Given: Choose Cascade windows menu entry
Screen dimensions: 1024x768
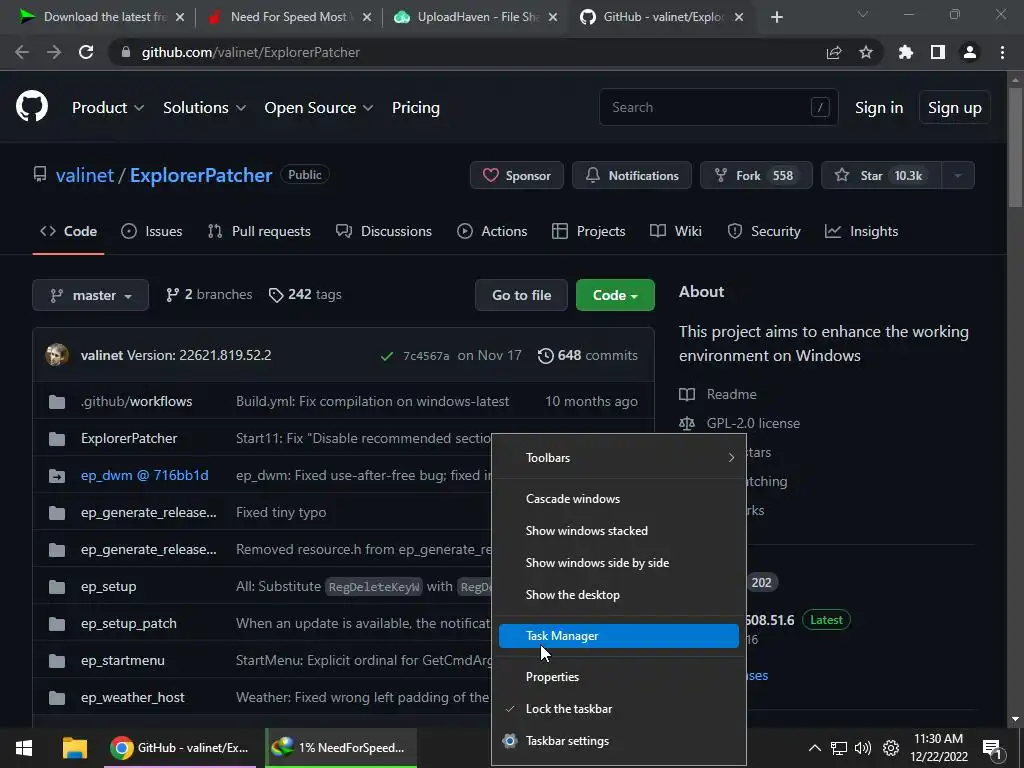Looking at the screenshot, I should 618,499.
